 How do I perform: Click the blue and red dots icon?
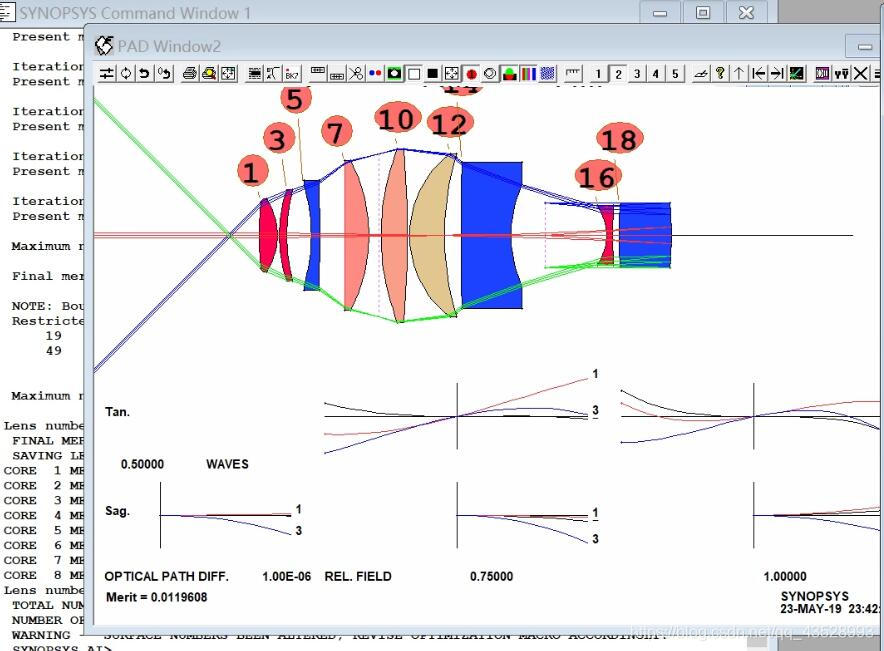pyautogui.click(x=375, y=73)
